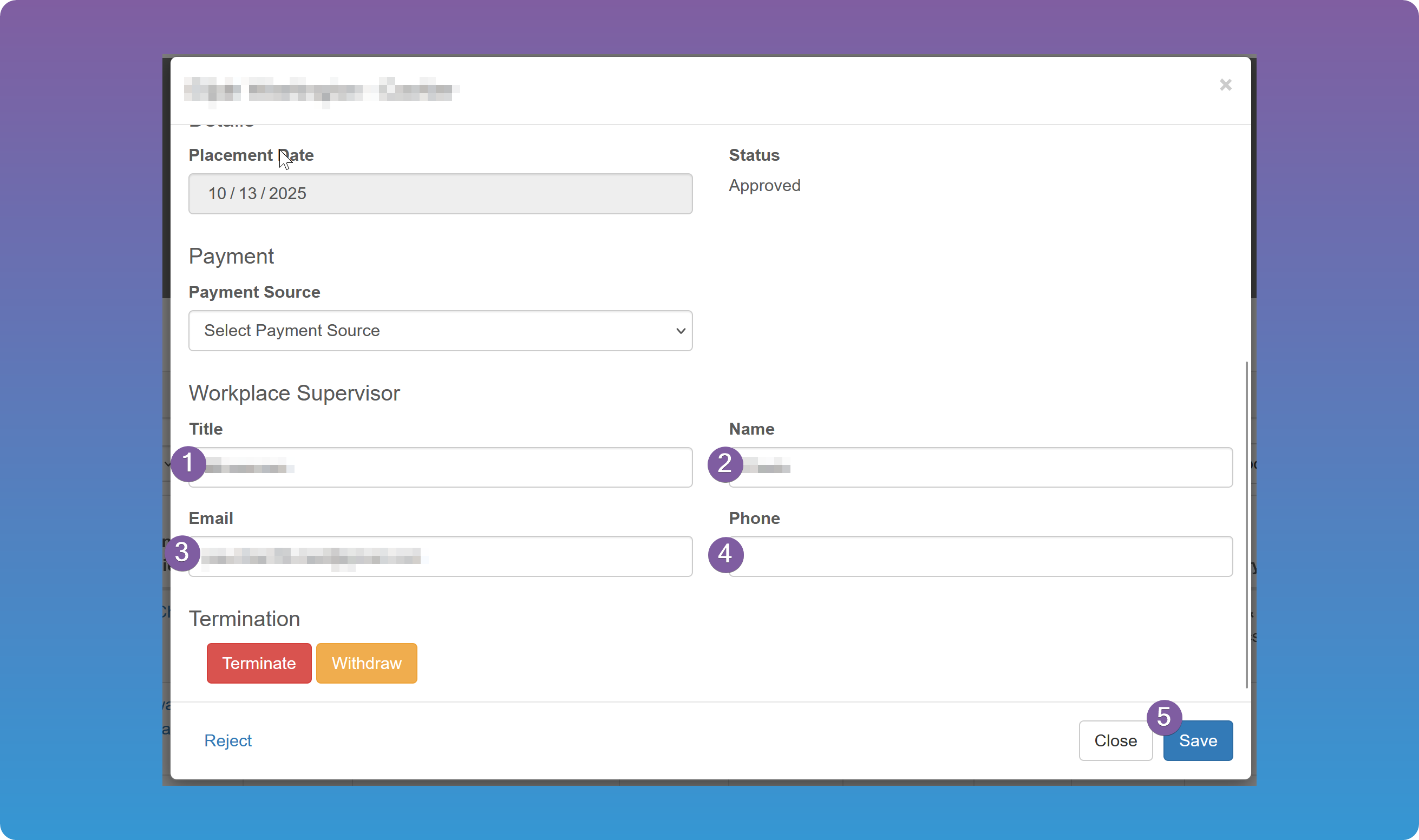Click the dialog's vertical scrollbar
The height and width of the screenshot is (840, 1419).
pyautogui.click(x=1246, y=524)
